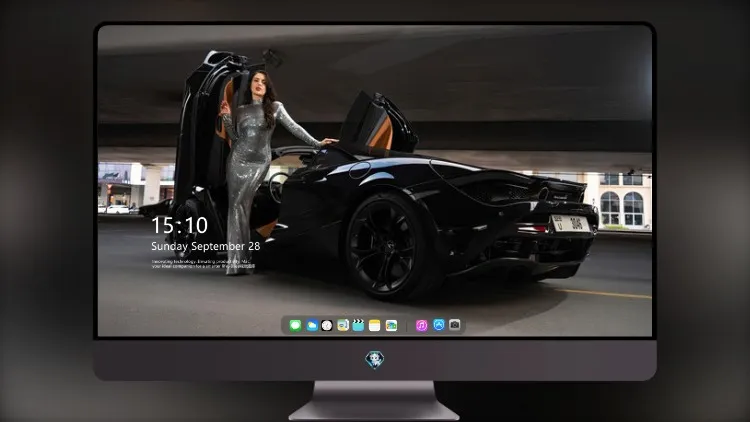Open the Camera app in dock
The width and height of the screenshot is (750, 422).
pyautogui.click(x=455, y=325)
